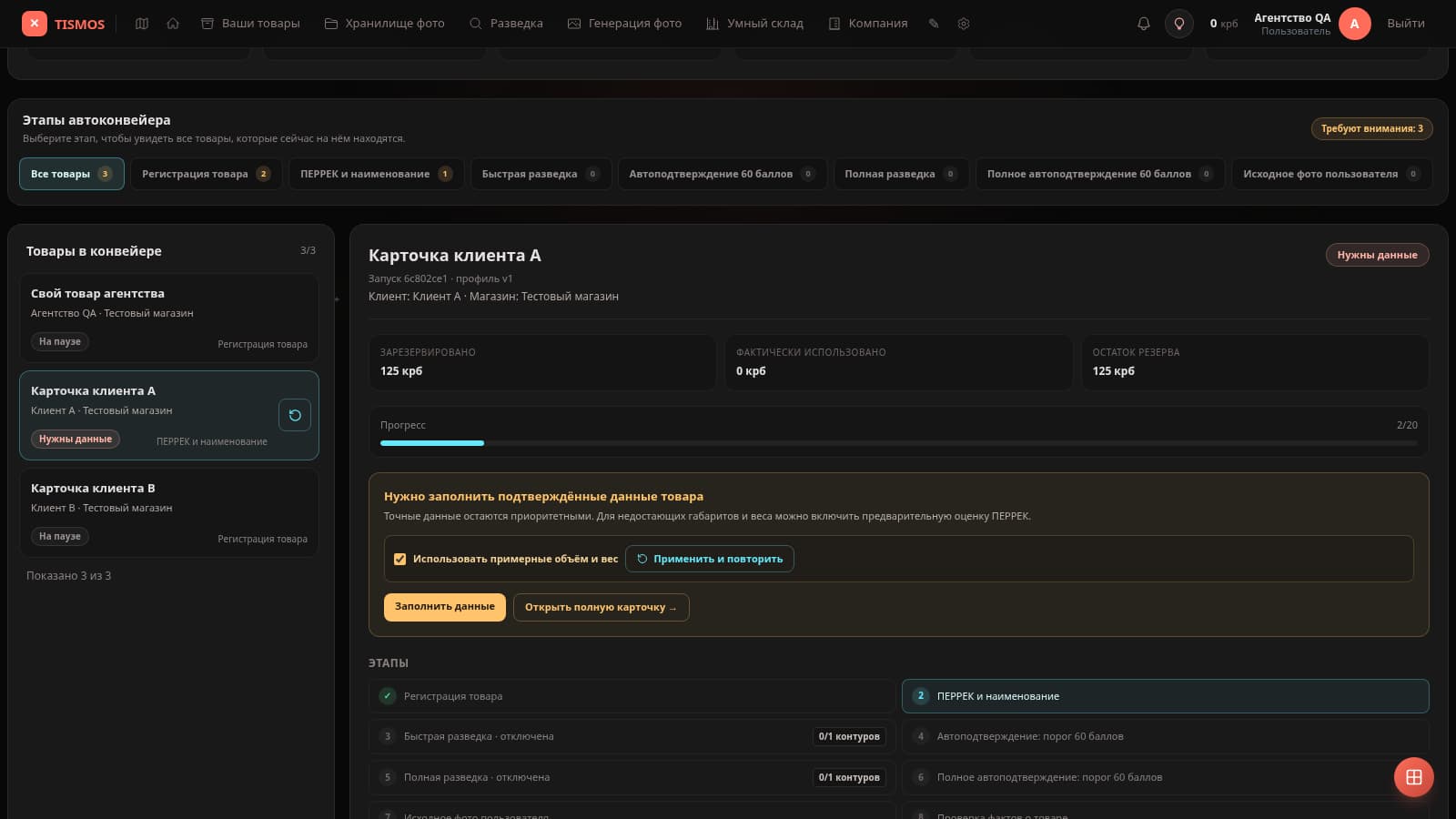Select Автоподтверждение 60 баллов stage filter

pyautogui.click(x=723, y=174)
